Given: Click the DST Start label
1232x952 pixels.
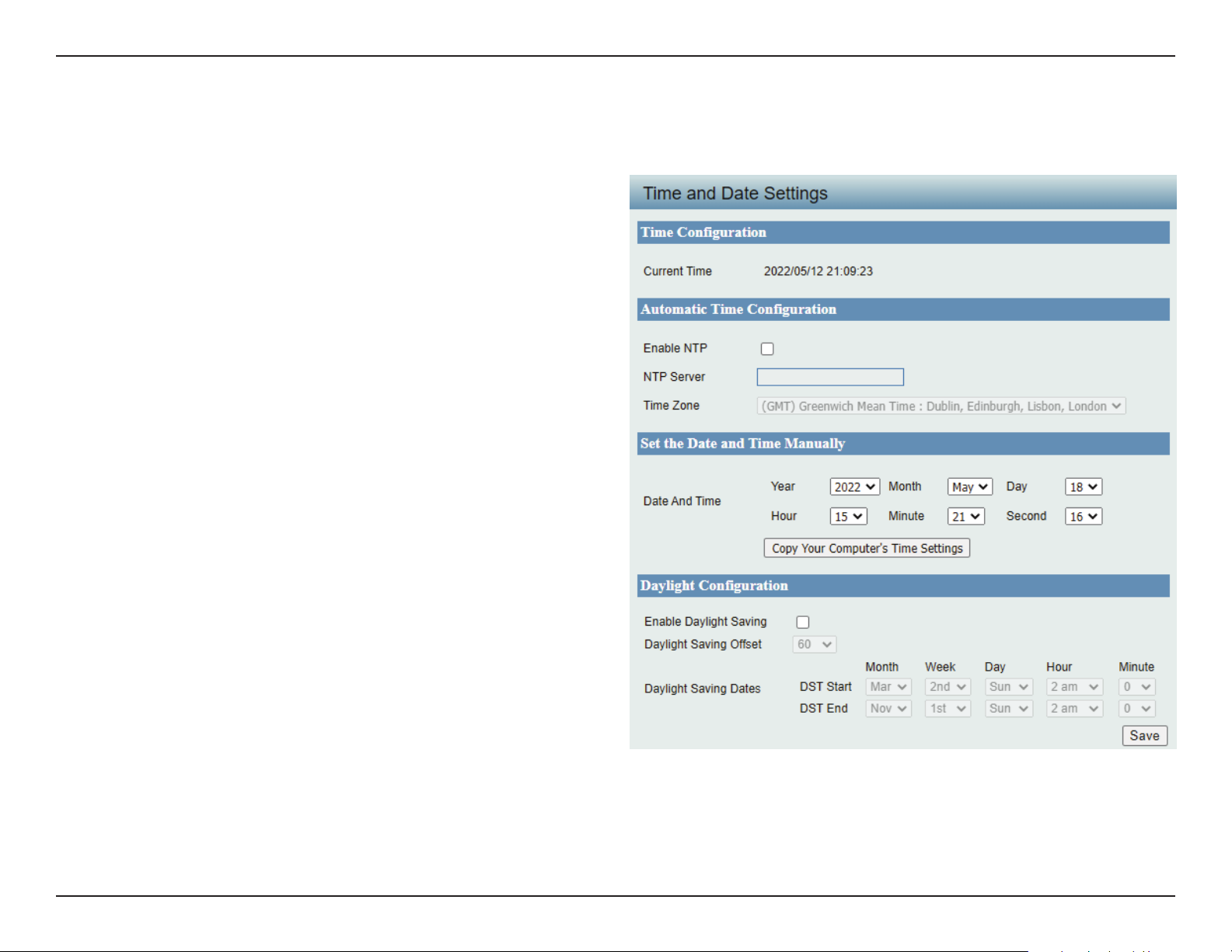Looking at the screenshot, I should (x=825, y=687).
